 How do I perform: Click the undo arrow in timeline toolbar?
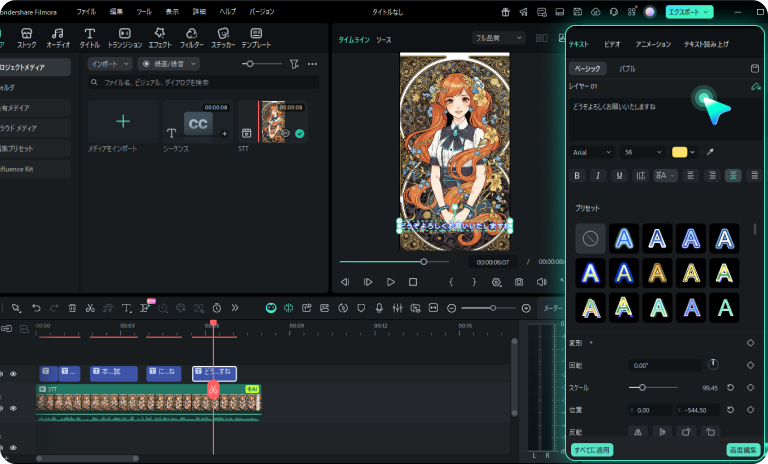tap(36, 308)
